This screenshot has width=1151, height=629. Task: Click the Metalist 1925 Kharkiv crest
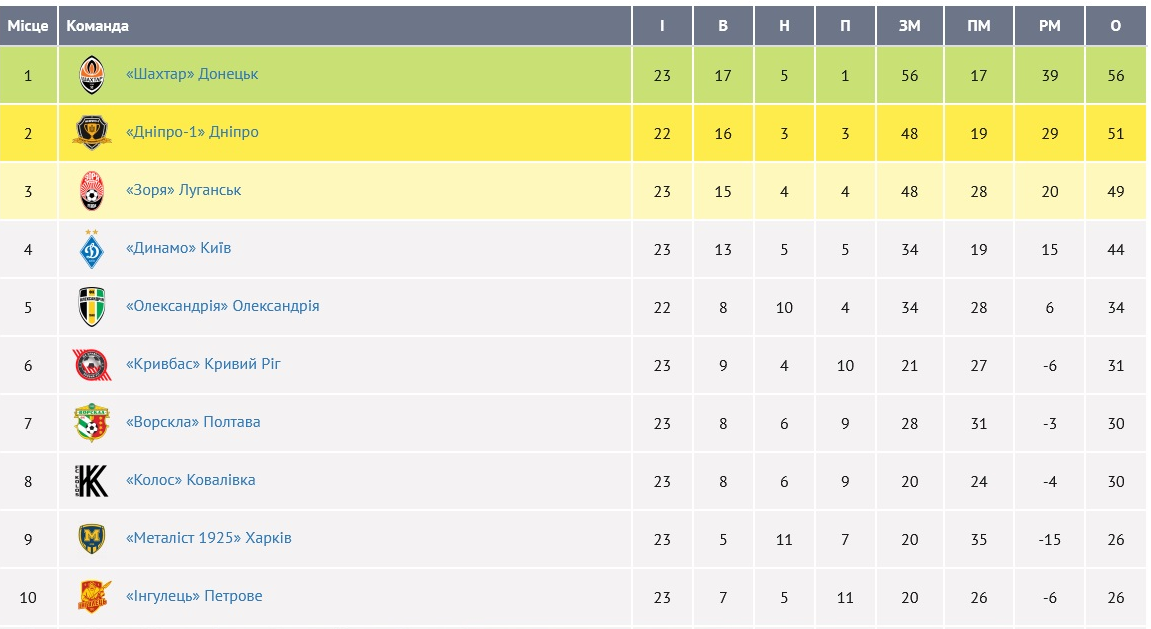(x=92, y=539)
